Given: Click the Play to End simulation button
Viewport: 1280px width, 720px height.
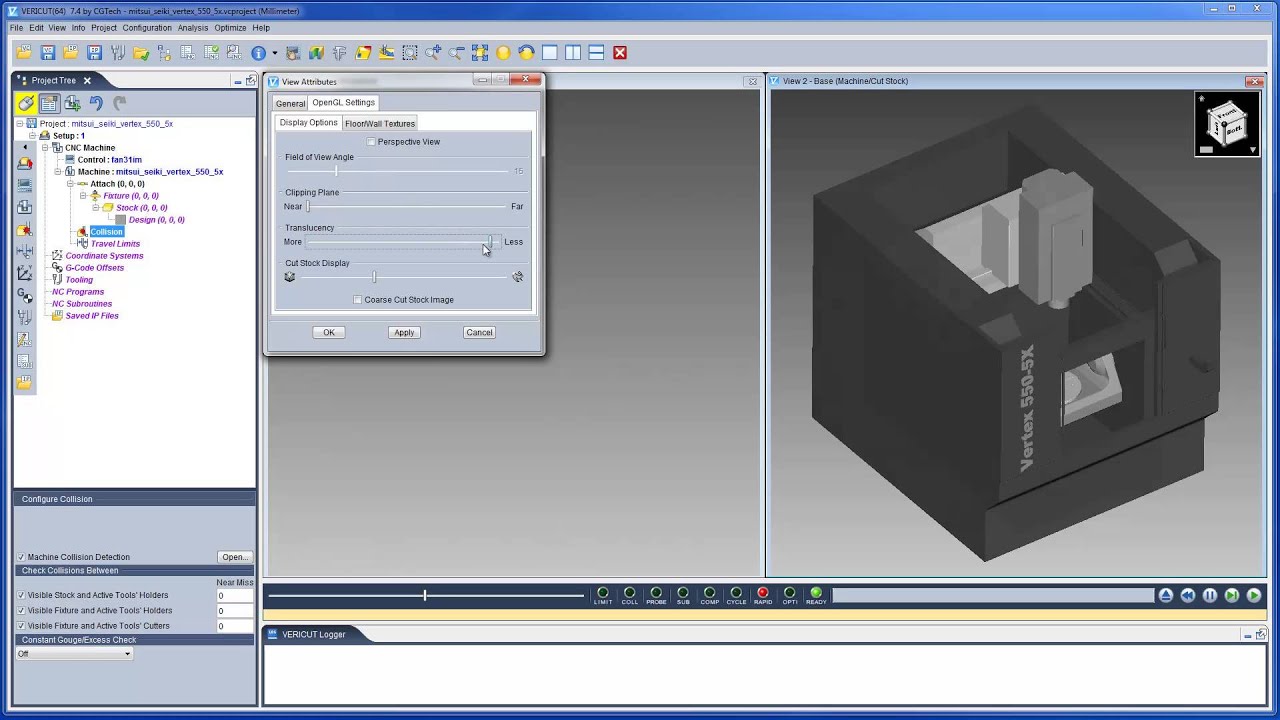Looking at the screenshot, I should 1254,595.
